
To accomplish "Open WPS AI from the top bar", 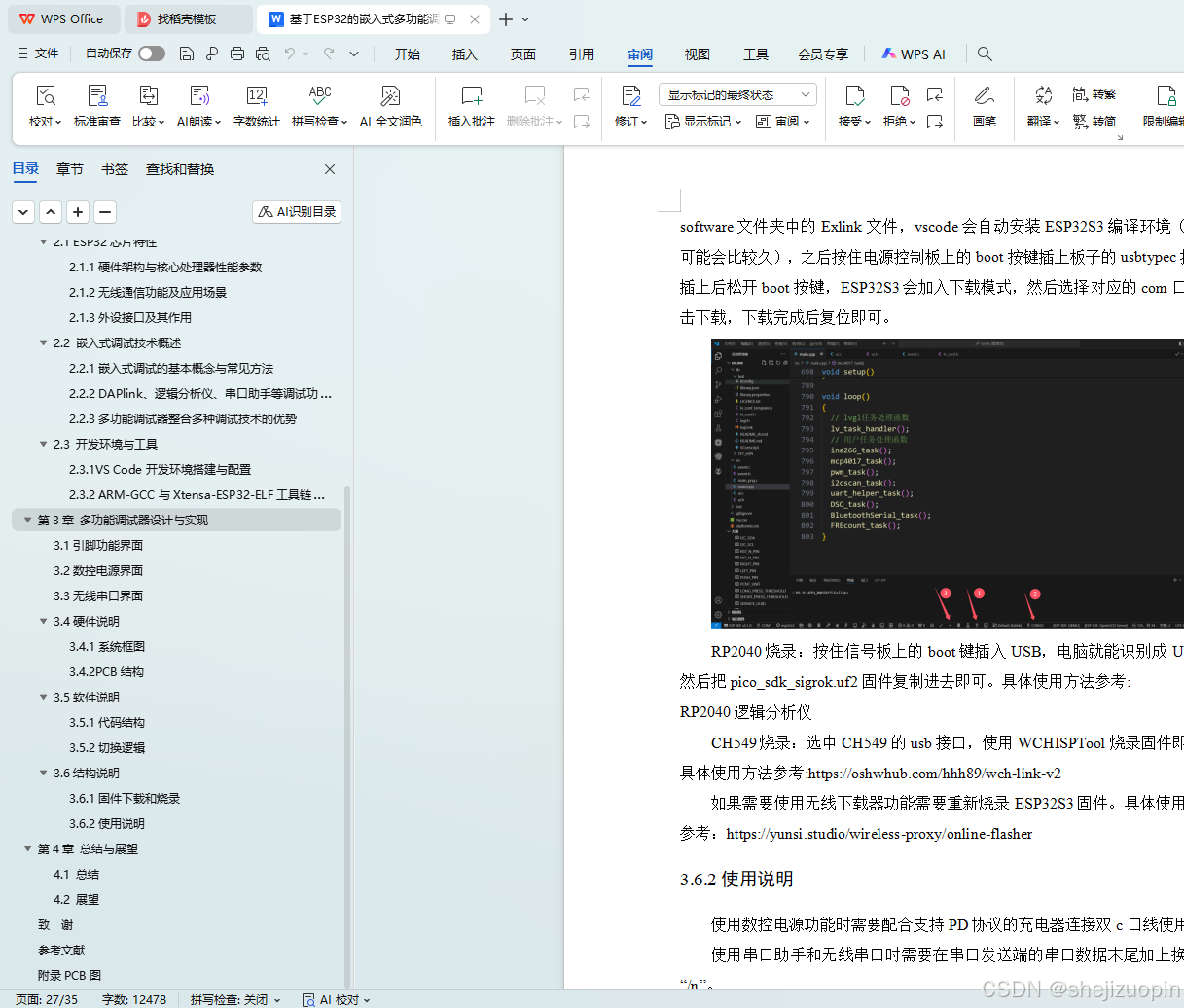I will [913, 54].
